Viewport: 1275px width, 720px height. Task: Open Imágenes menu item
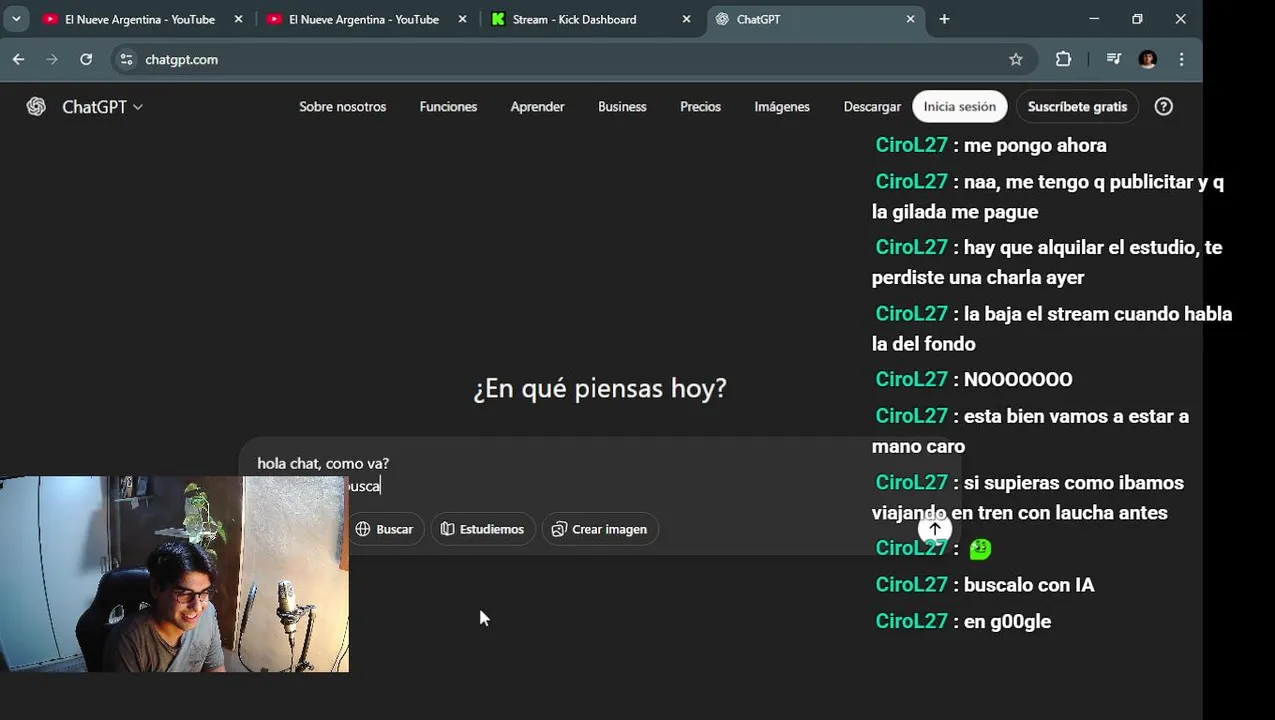(x=782, y=106)
